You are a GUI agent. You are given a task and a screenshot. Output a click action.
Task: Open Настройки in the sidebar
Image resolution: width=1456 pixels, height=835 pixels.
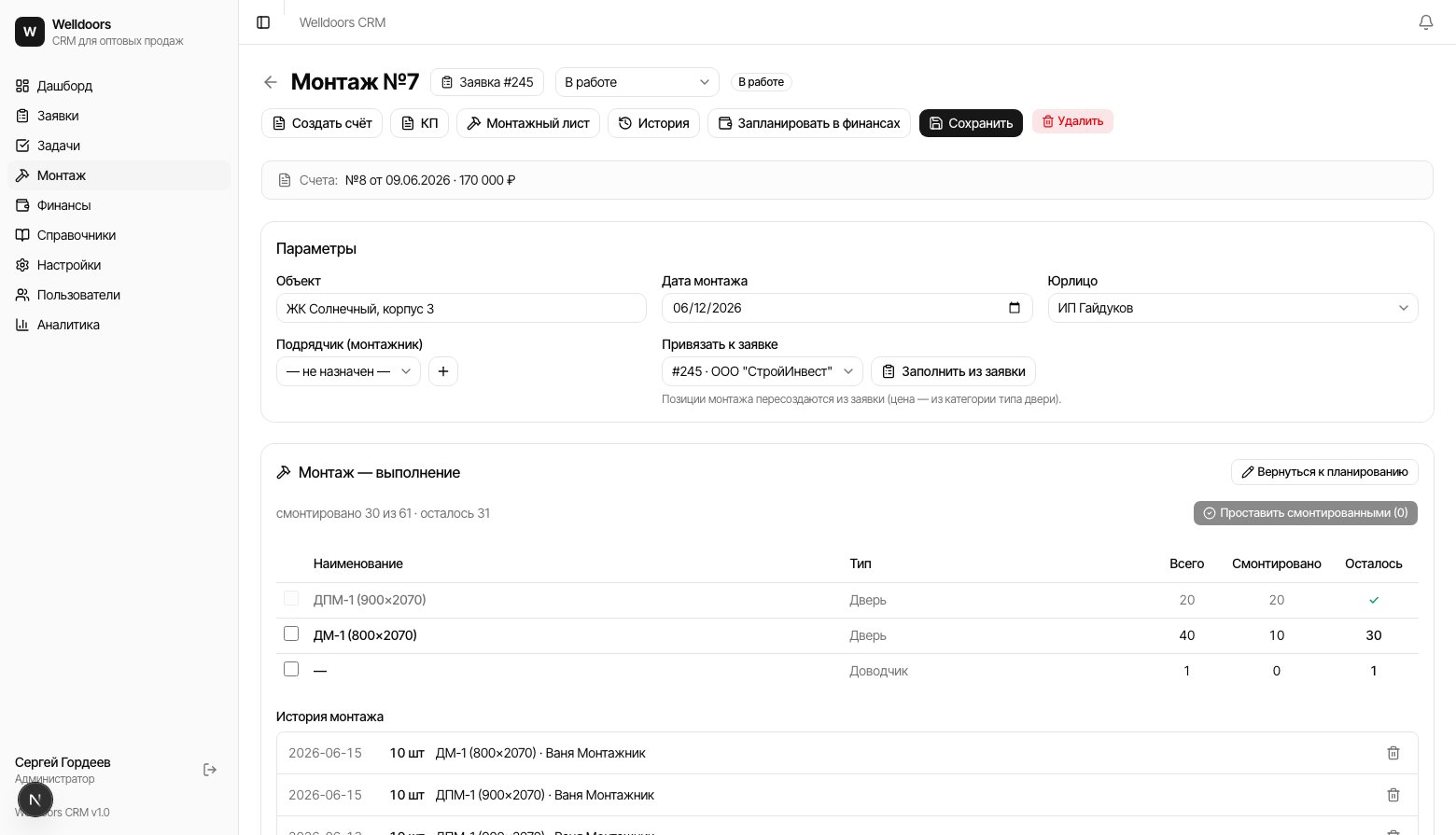[119, 265]
